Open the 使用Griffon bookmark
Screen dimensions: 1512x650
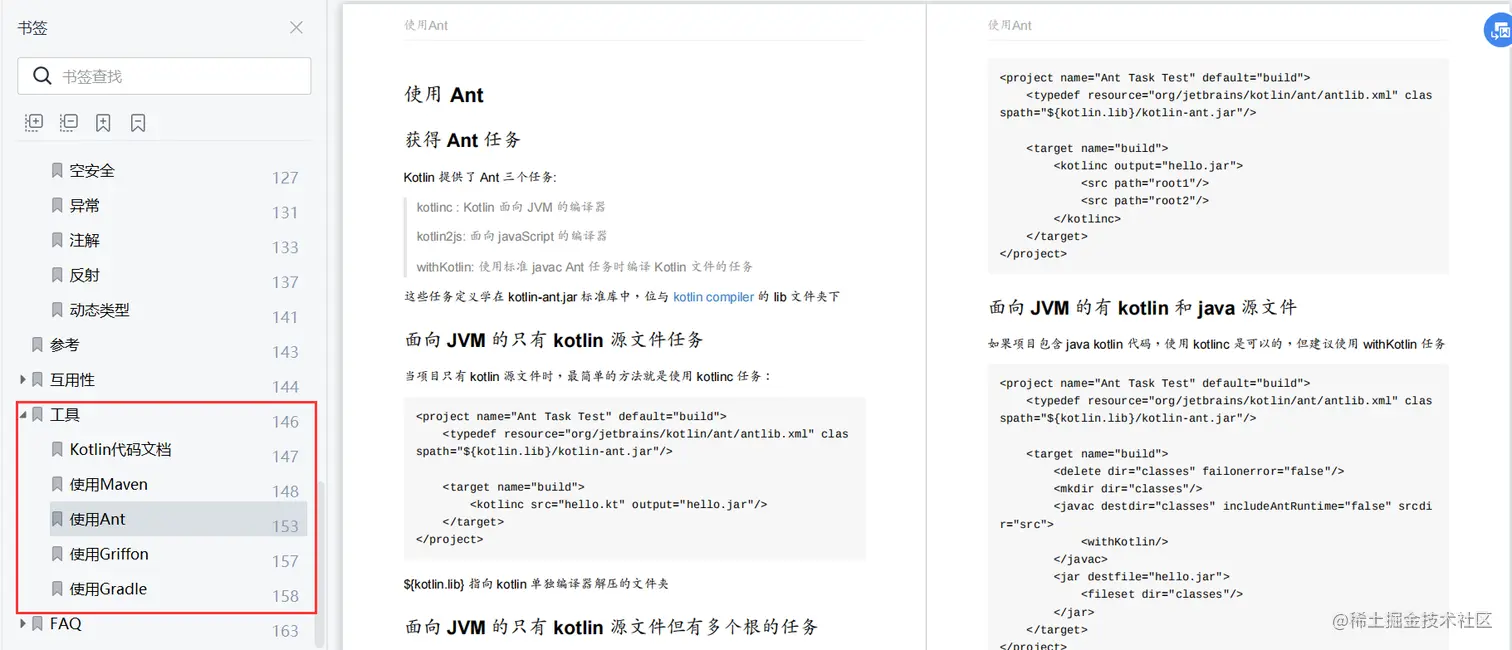click(109, 554)
